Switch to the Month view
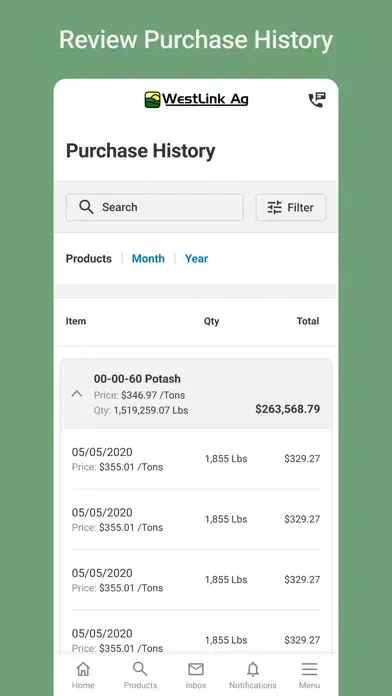The width and height of the screenshot is (392, 696). (x=148, y=259)
